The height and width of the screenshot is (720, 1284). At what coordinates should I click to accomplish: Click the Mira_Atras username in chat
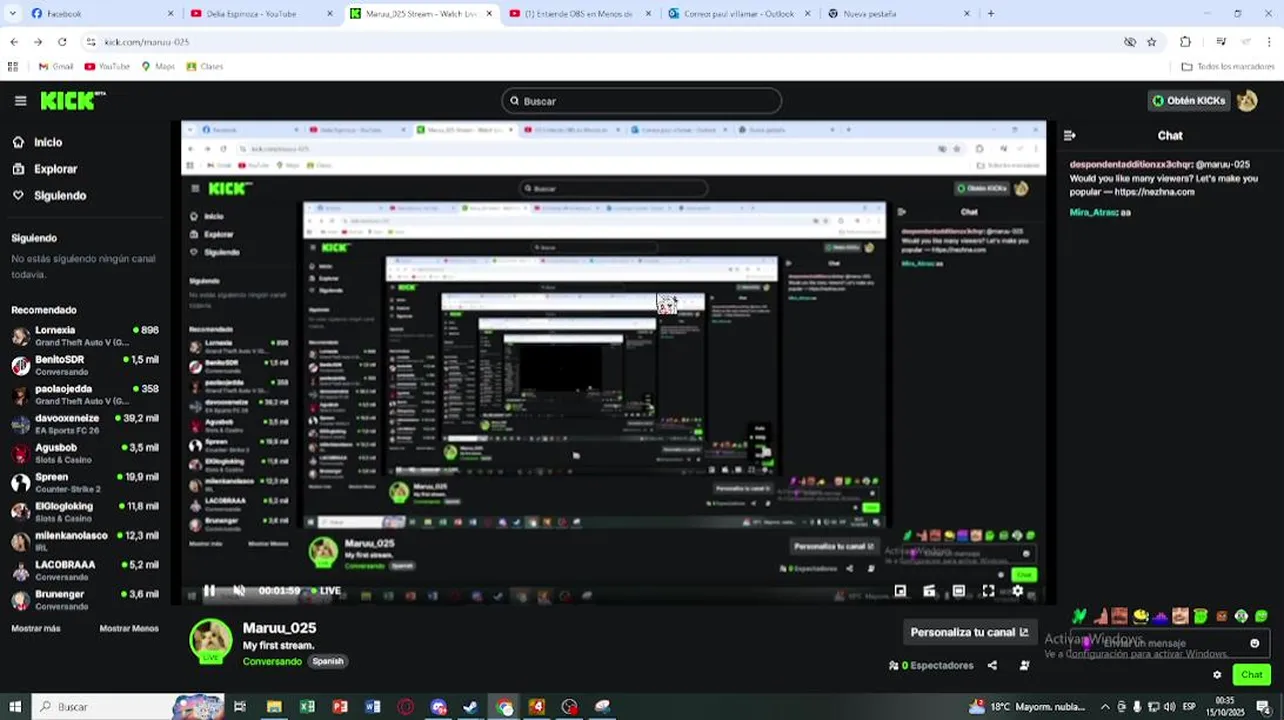[x=1092, y=213]
